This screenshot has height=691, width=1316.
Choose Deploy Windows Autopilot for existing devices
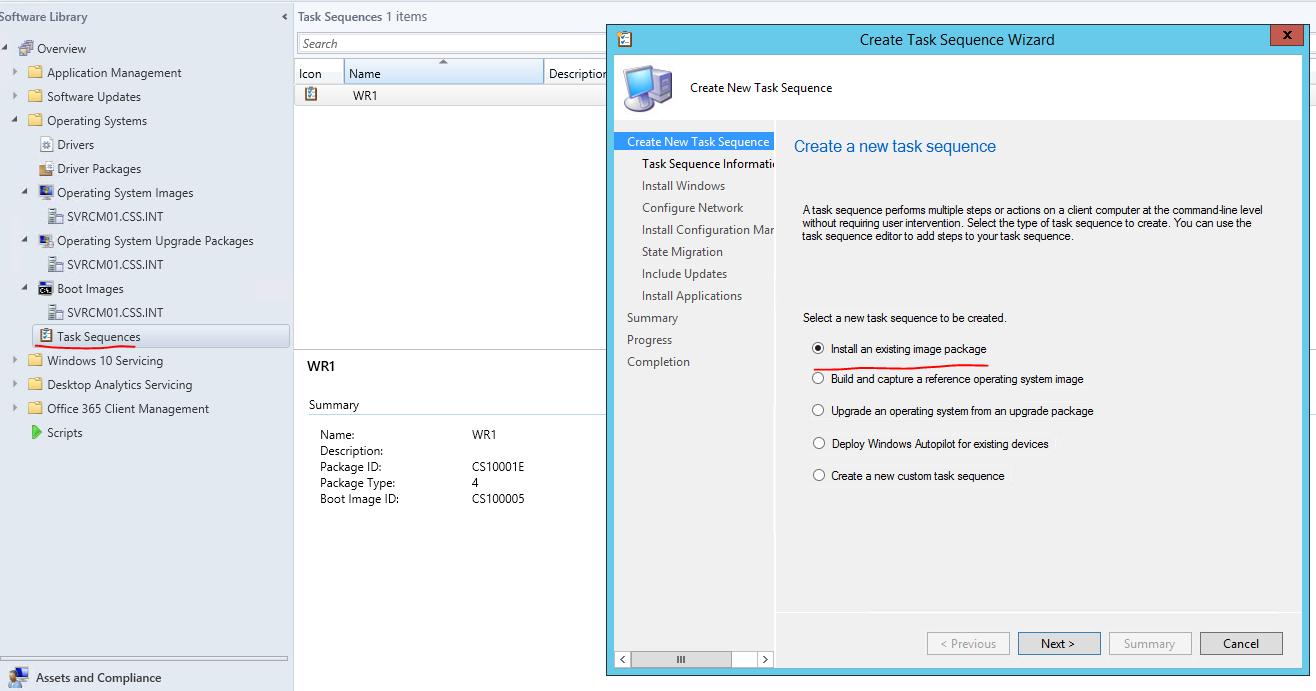point(818,443)
